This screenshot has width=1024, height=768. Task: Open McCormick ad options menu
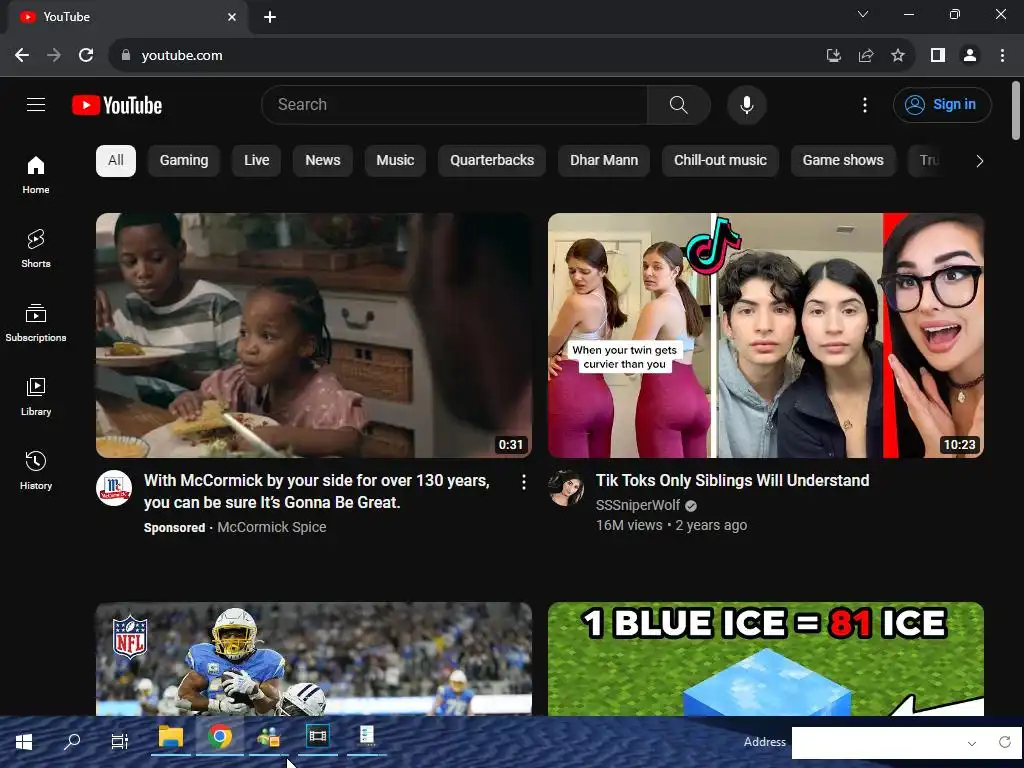pos(524,482)
